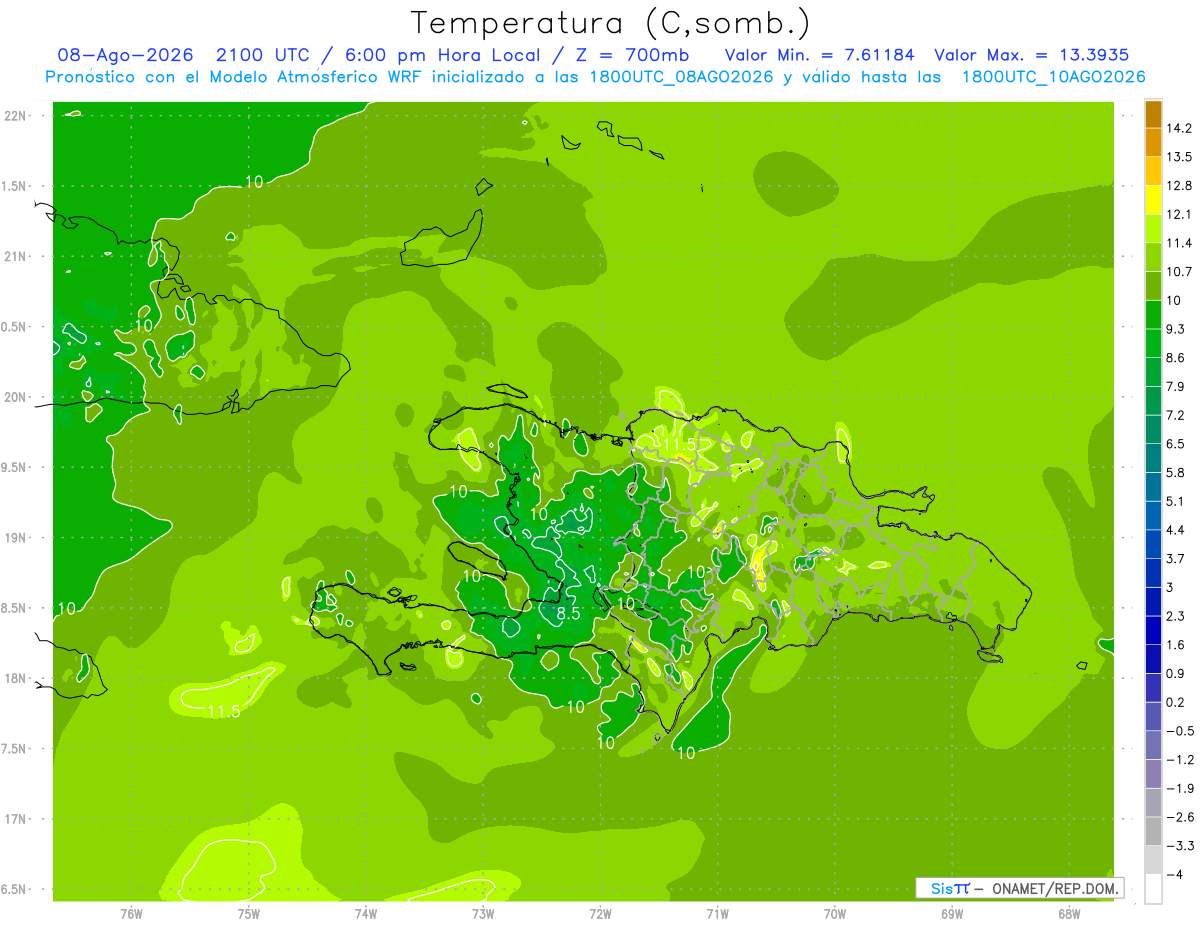Click the gray swatch between -3.3 and -2.6
This screenshot has height=927, width=1200.
[x=1153, y=831]
